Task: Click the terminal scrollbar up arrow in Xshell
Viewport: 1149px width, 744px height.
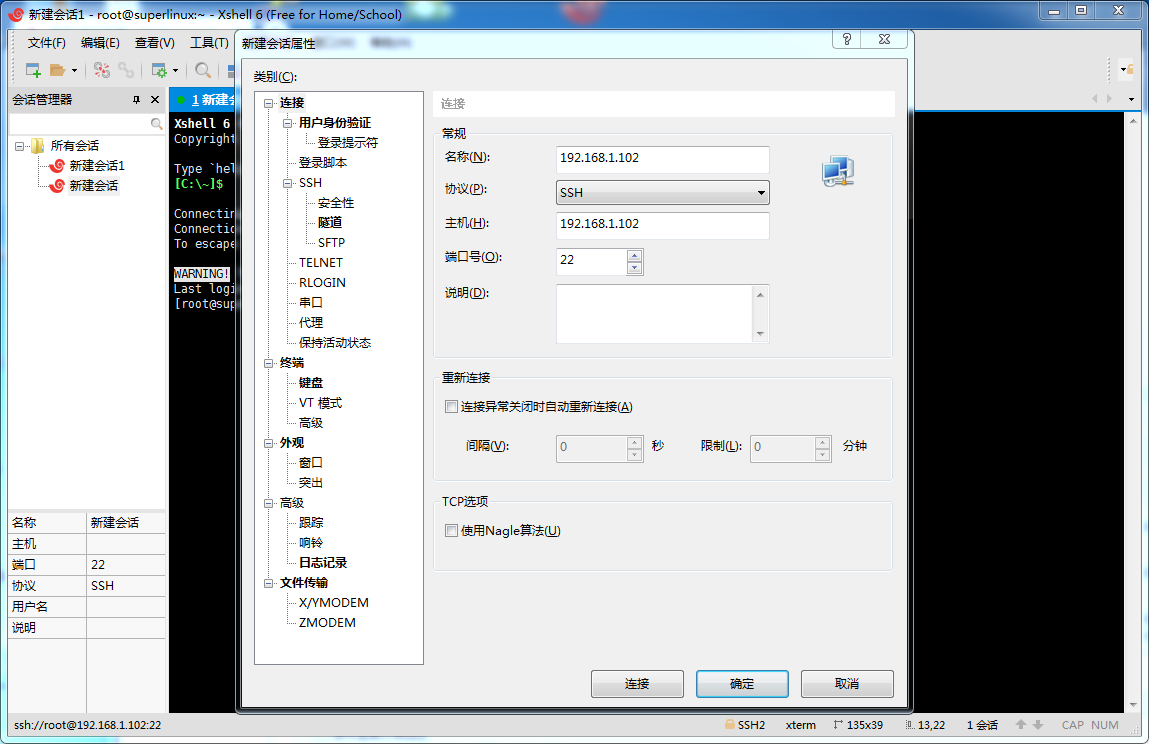Action: click(1133, 121)
